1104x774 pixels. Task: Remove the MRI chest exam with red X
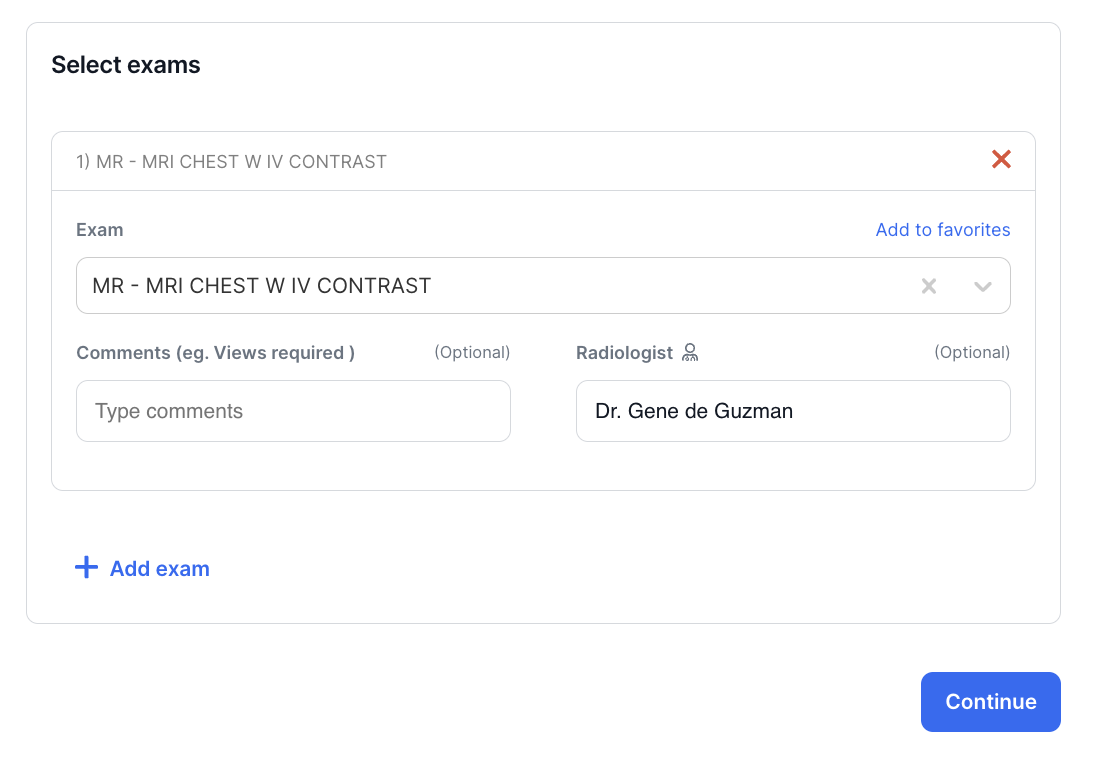click(x=1001, y=159)
